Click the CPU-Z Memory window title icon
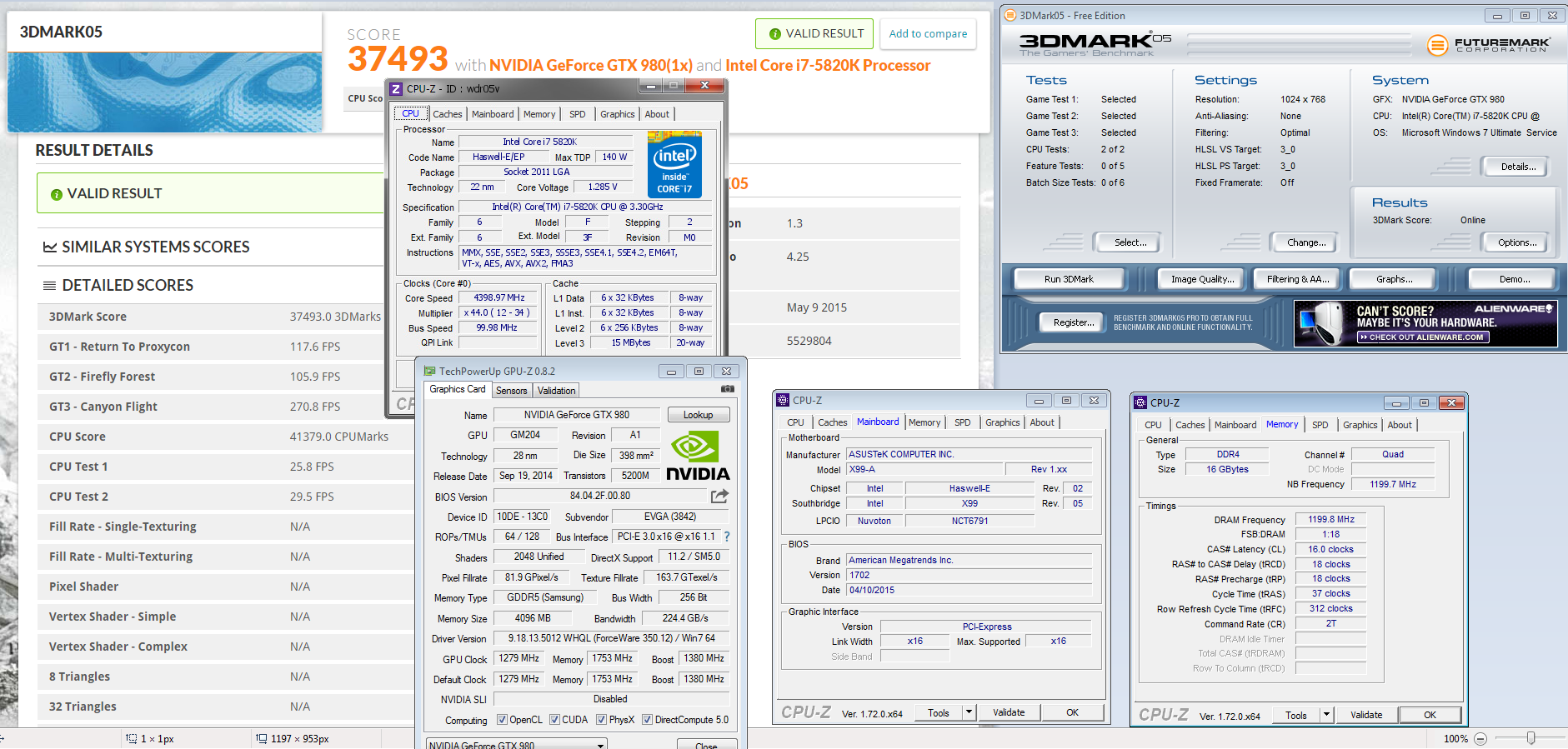This screenshot has width=1568, height=749. [1141, 402]
